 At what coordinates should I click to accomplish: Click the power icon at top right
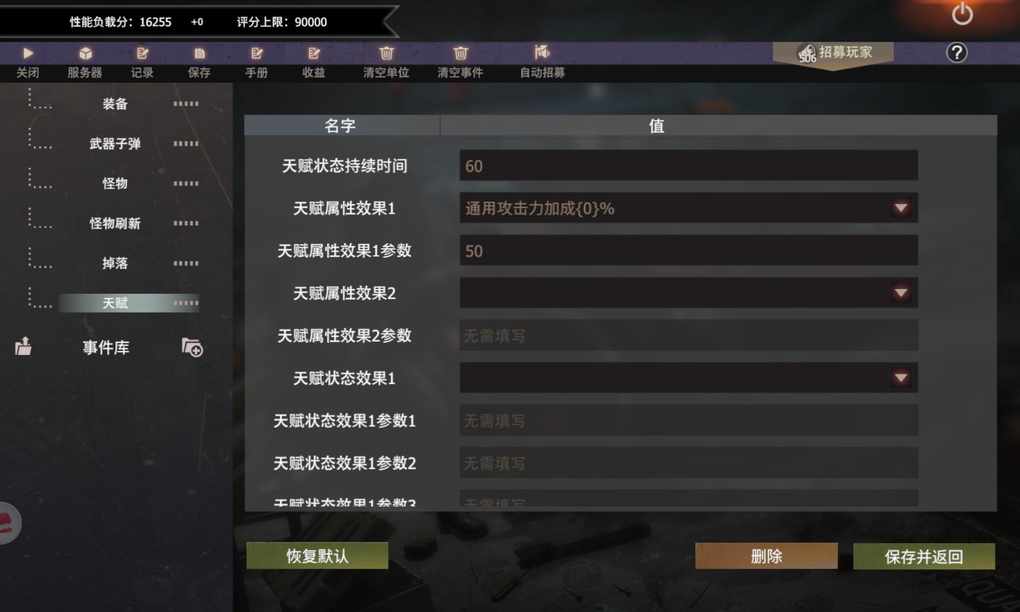[x=962, y=14]
